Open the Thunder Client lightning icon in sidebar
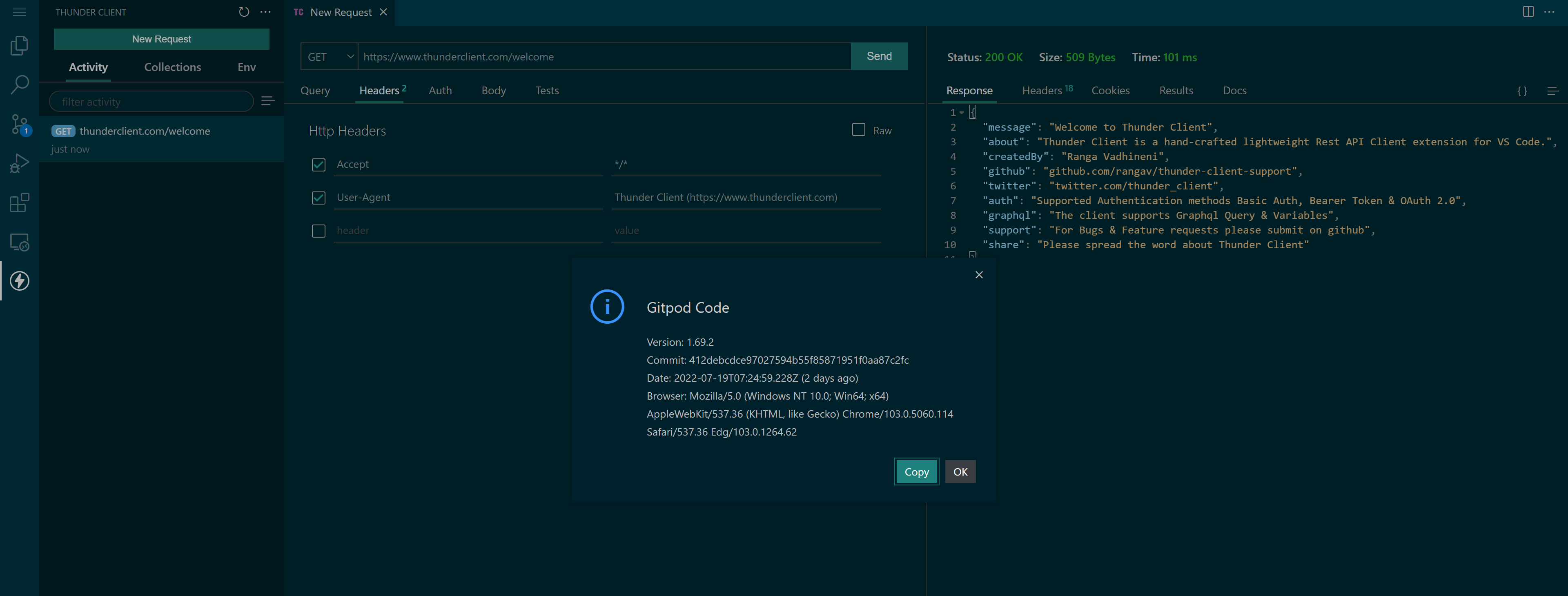The width and height of the screenshot is (1568, 596). point(19,281)
